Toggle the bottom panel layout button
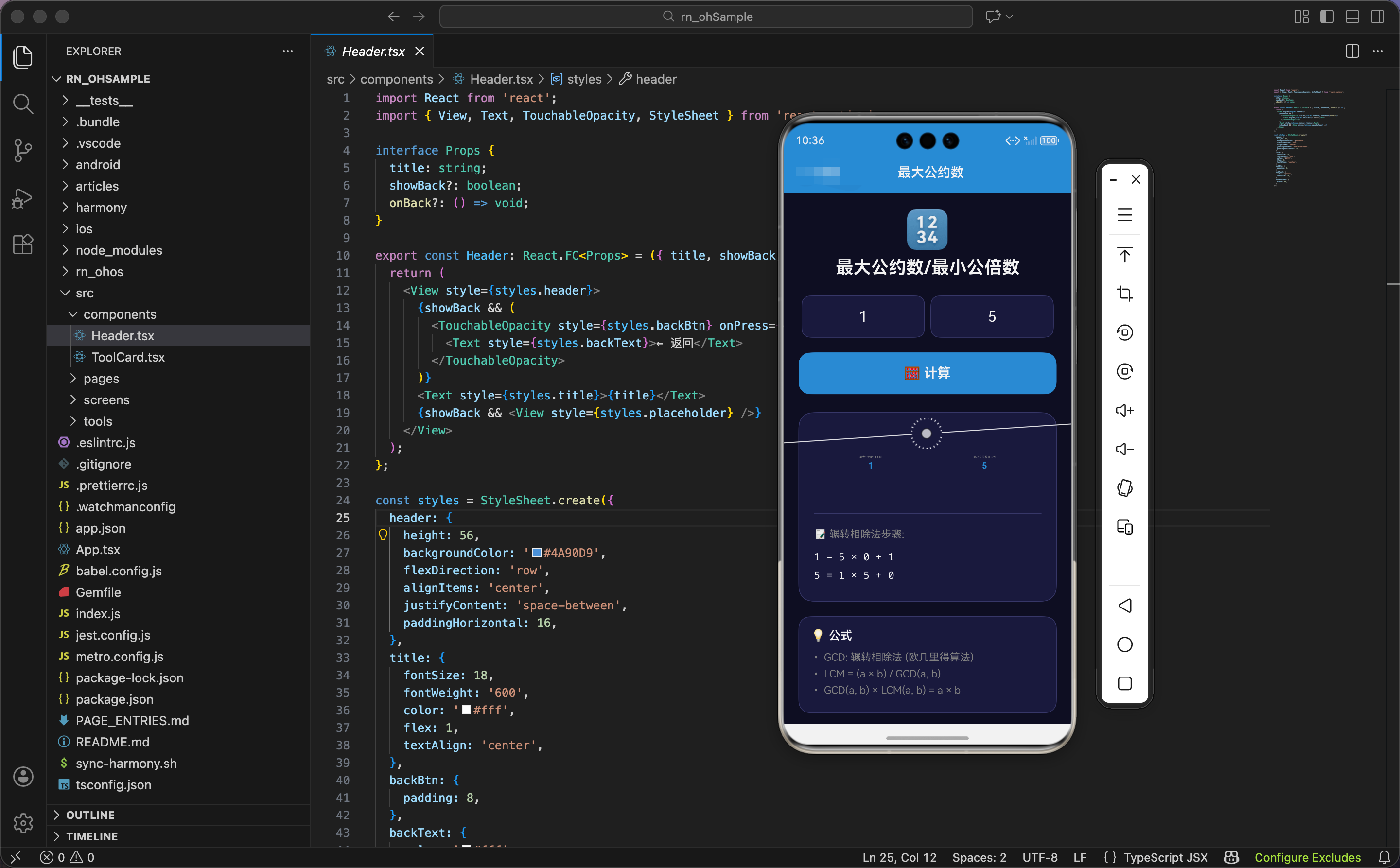Screen dimensions: 1400x868 coord(1352,17)
